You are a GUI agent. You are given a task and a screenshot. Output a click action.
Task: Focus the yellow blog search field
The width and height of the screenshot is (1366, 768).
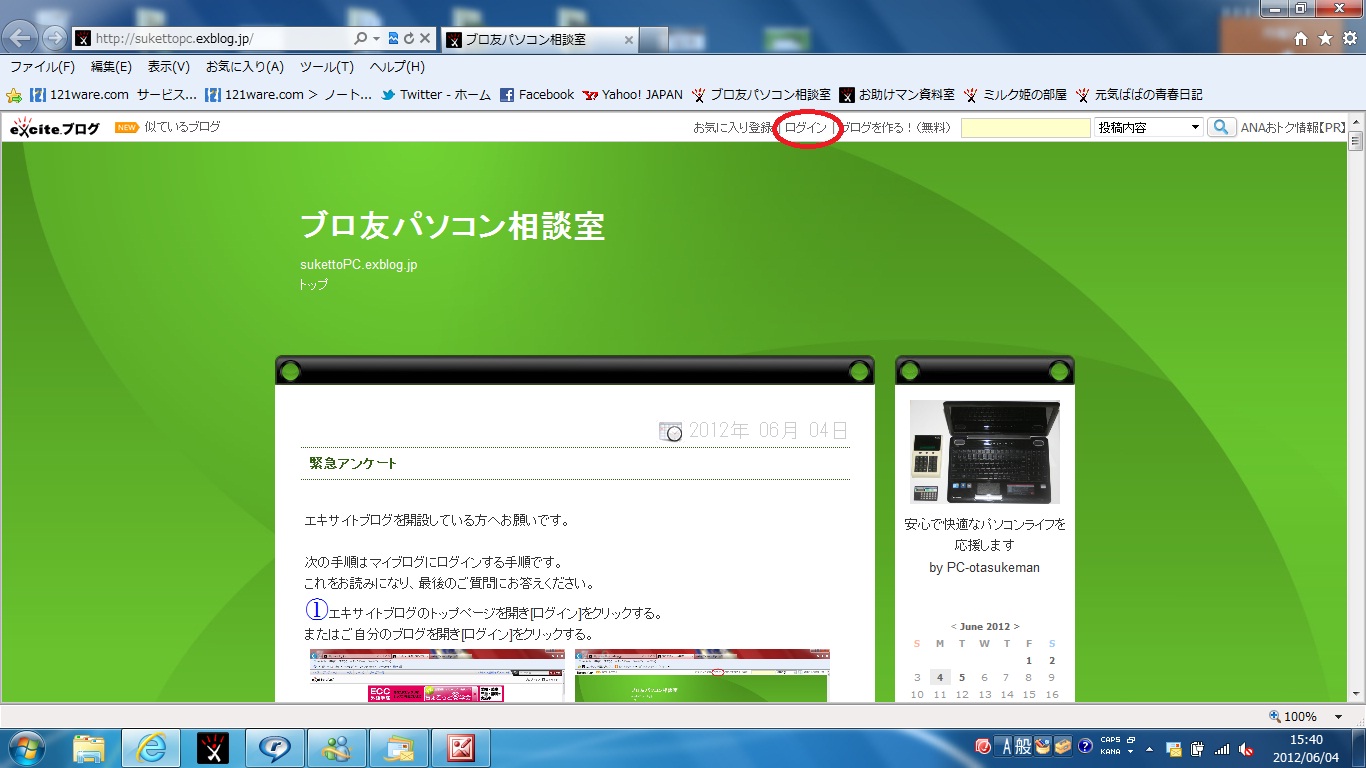1026,128
